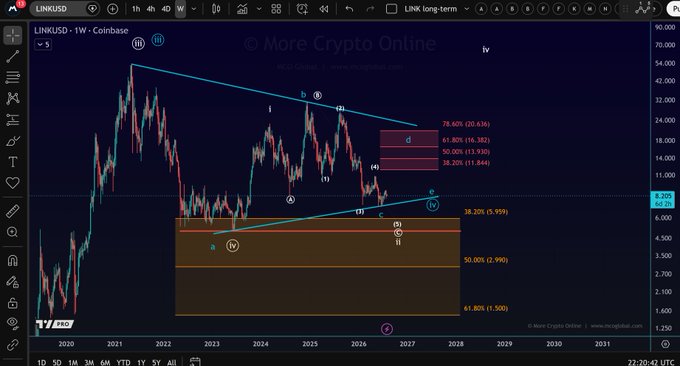Set the date range to 3M
Viewport: 680px width, 366px height.
coord(89,362)
